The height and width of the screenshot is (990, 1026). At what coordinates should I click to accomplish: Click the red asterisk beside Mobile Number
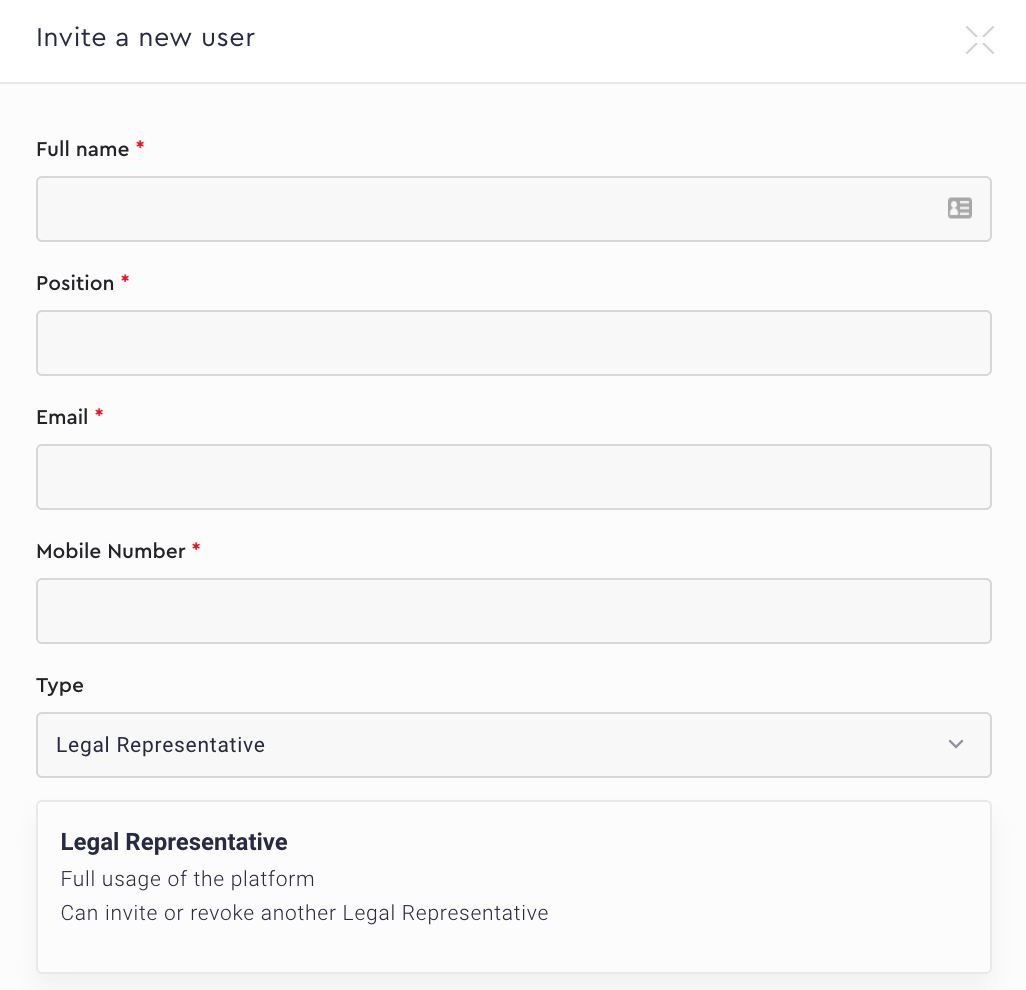(x=196, y=549)
